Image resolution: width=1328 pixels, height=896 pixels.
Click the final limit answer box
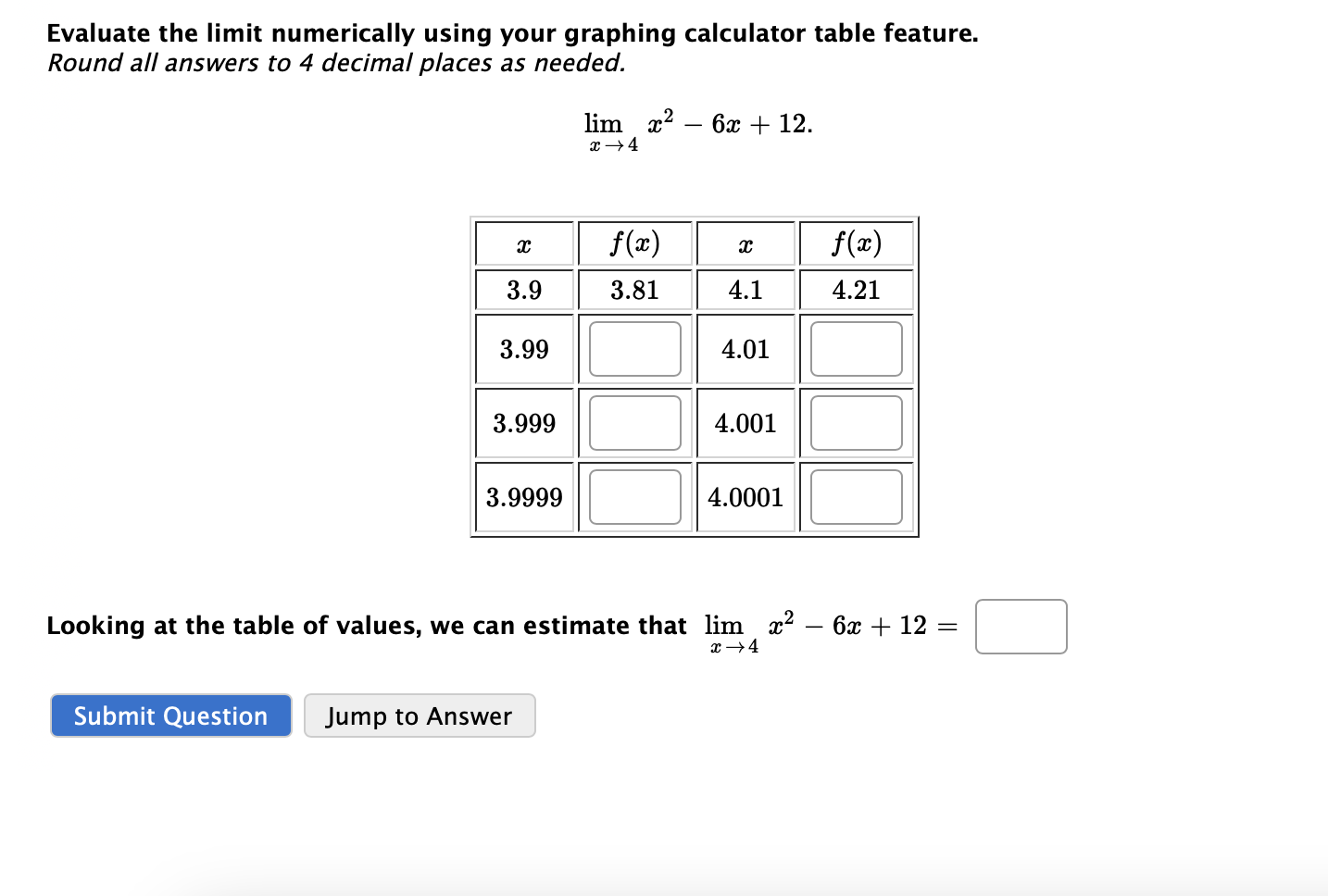coord(1020,627)
